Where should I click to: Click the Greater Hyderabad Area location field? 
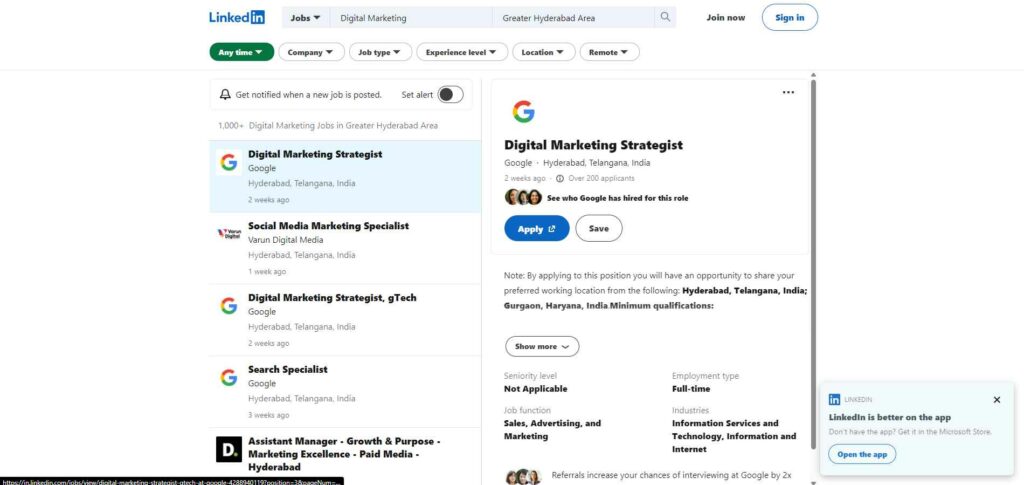point(573,18)
